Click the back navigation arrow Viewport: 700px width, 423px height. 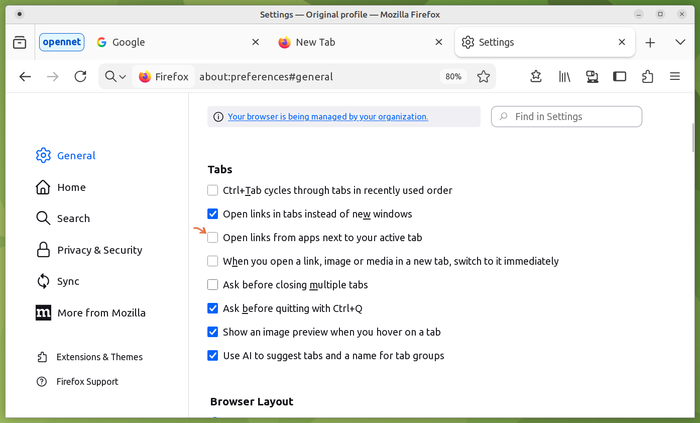[25, 77]
